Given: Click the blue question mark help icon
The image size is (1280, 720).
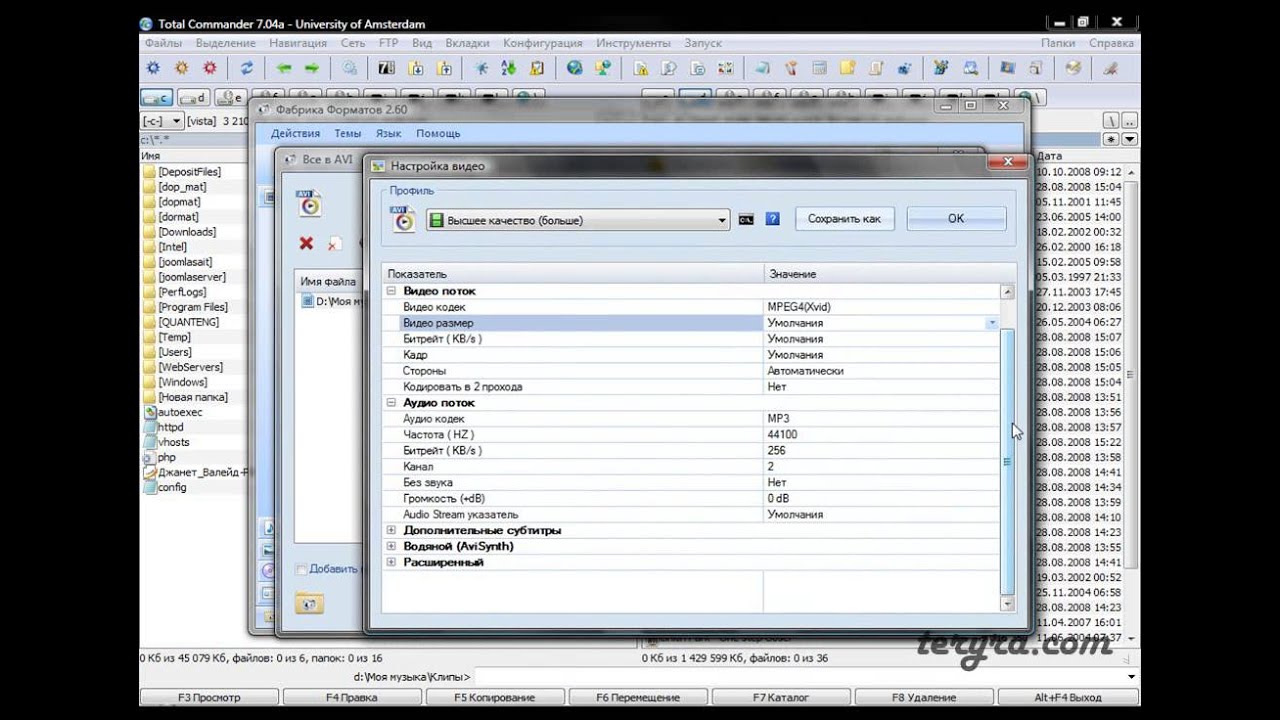Looking at the screenshot, I should (x=772, y=219).
